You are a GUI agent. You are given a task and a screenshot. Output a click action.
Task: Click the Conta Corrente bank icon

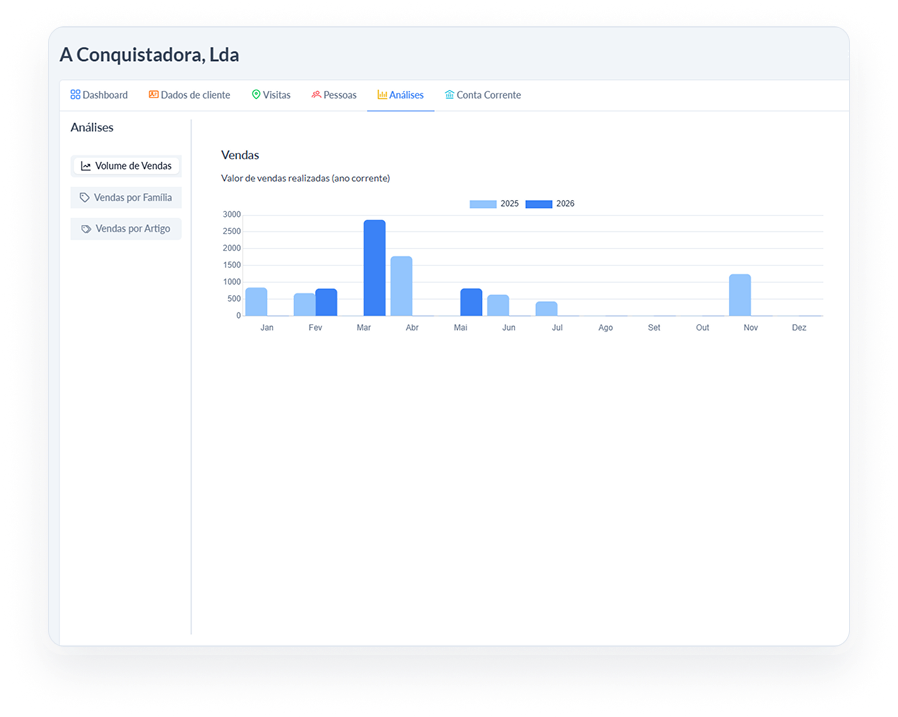point(450,94)
